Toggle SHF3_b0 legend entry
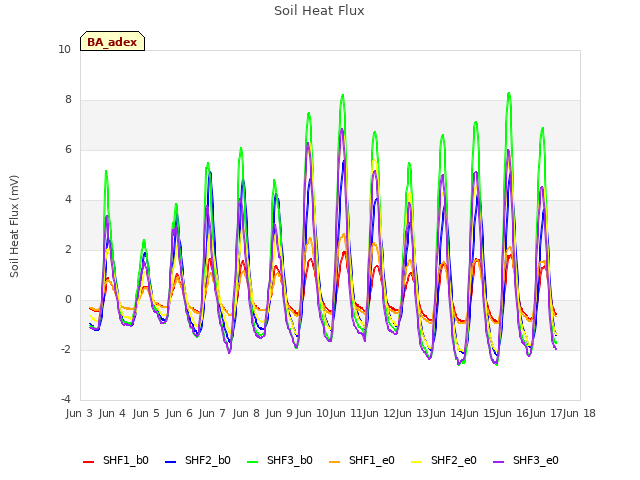The width and height of the screenshot is (640, 480). click(280, 460)
